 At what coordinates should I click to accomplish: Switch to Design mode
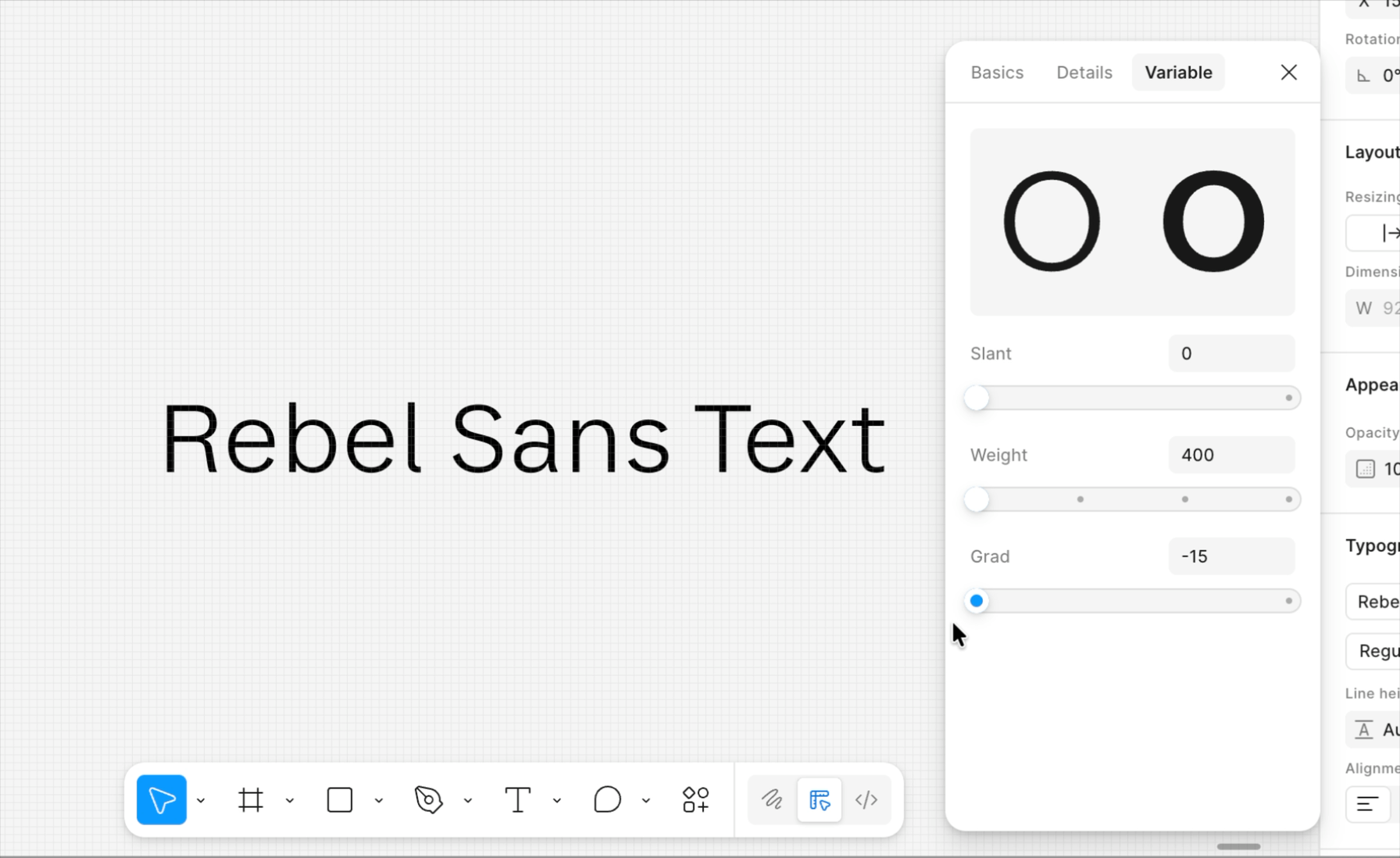[x=820, y=799]
